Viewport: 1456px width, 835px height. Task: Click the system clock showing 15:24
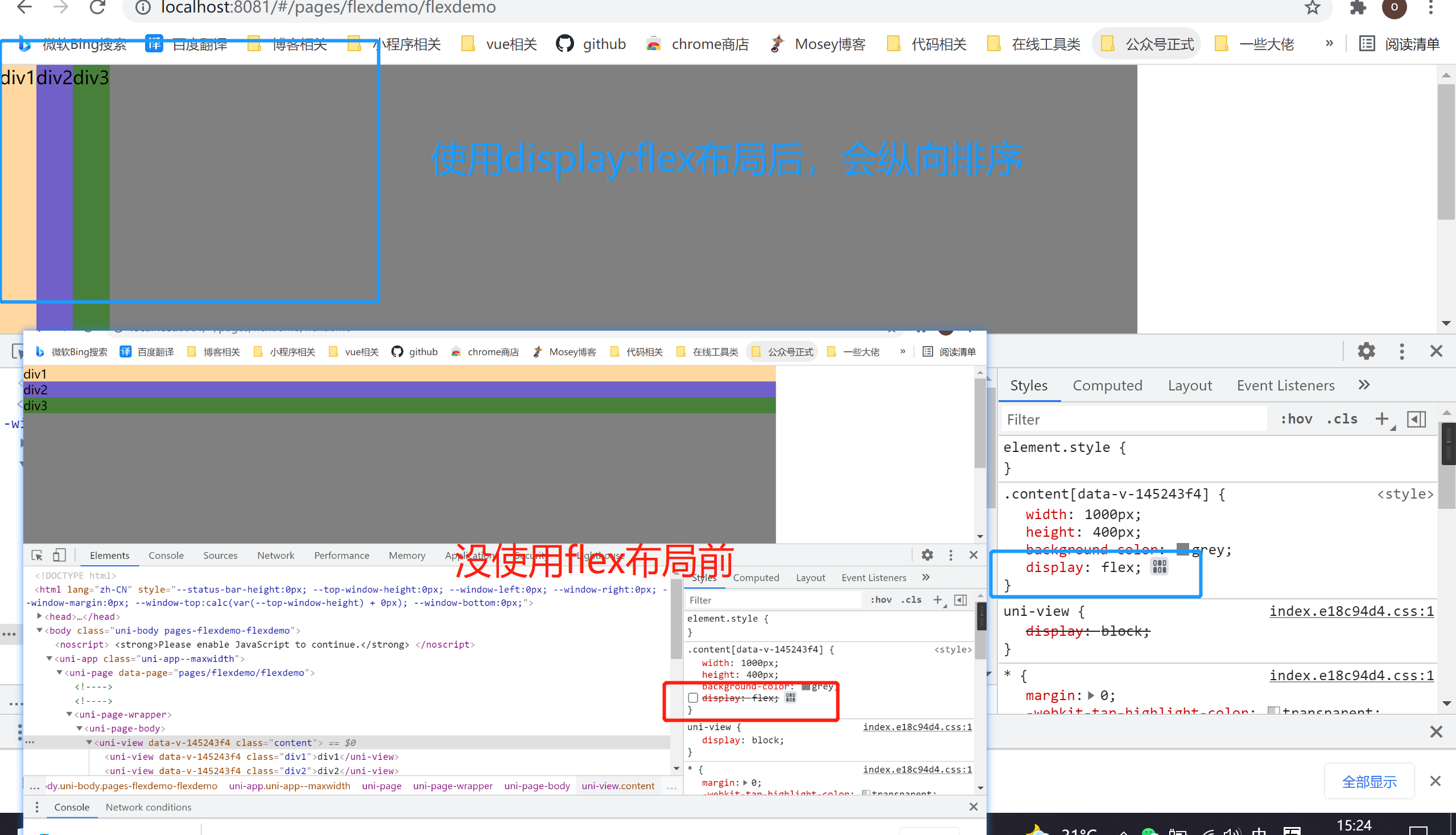point(1354,825)
